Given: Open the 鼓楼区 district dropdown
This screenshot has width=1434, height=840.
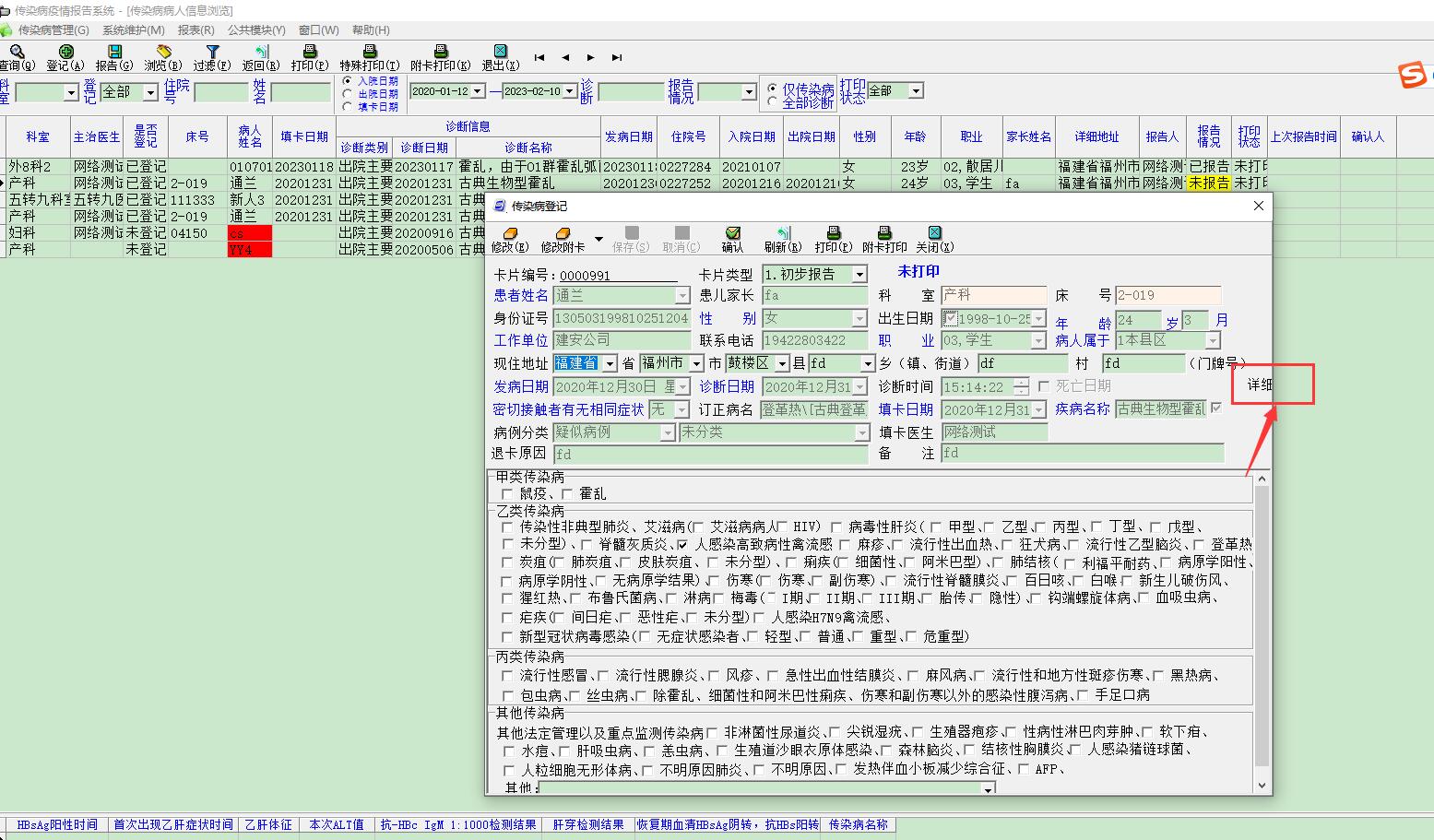Looking at the screenshot, I should pos(782,363).
